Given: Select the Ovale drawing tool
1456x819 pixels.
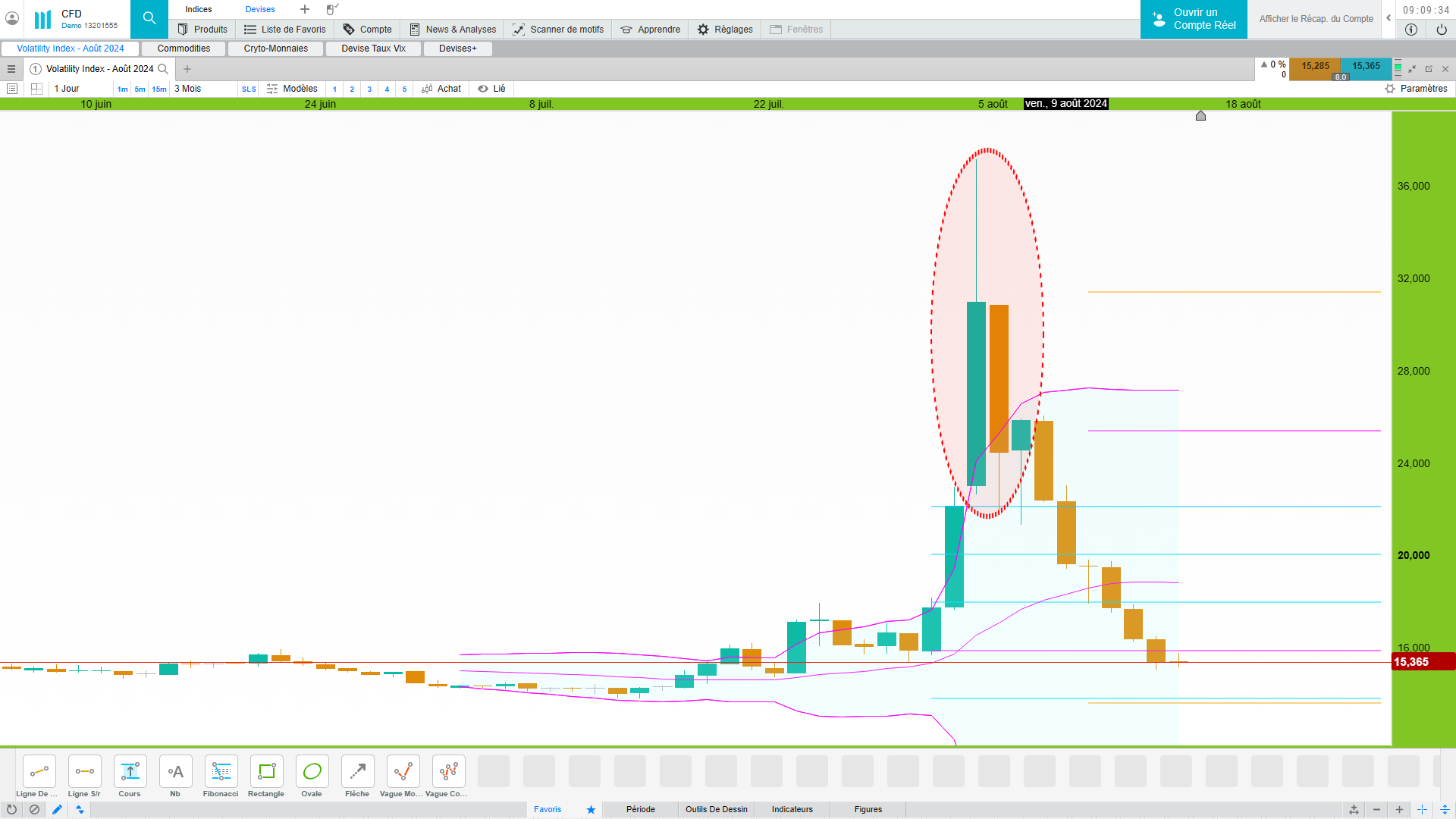Looking at the screenshot, I should pyautogui.click(x=312, y=772).
